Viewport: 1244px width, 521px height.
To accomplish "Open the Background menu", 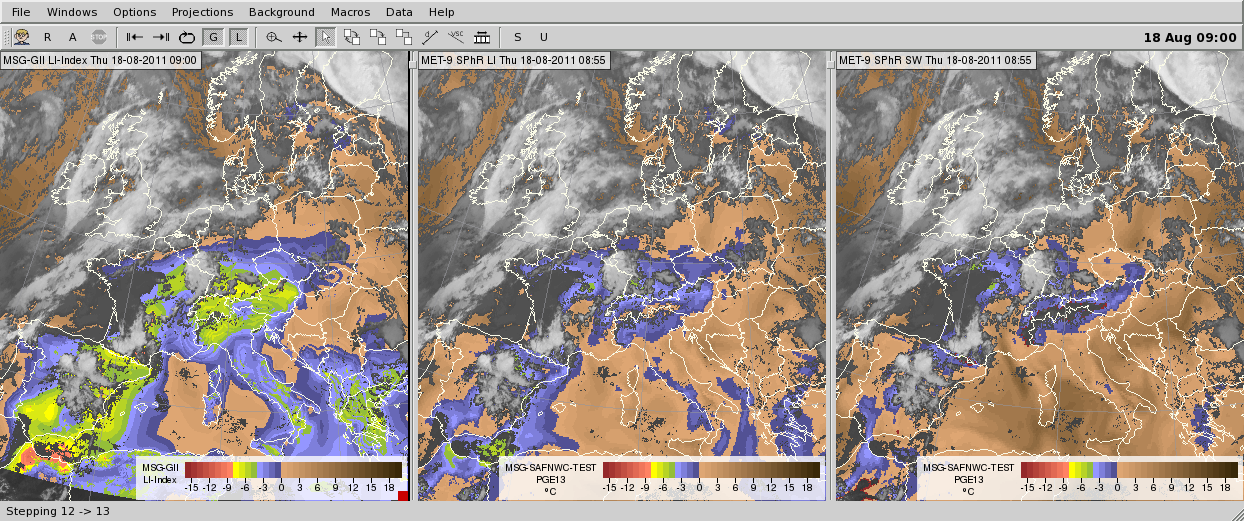I will click(x=282, y=12).
